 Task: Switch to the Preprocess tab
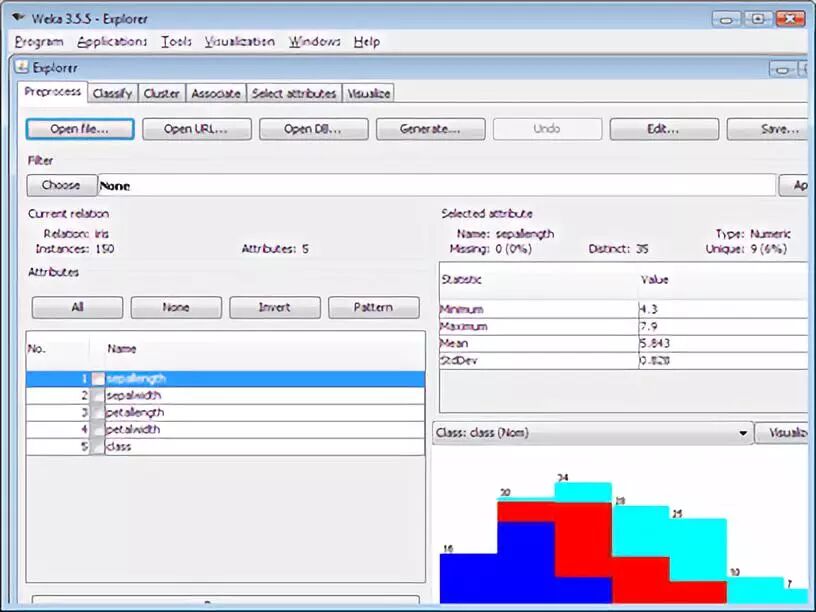click(53, 92)
